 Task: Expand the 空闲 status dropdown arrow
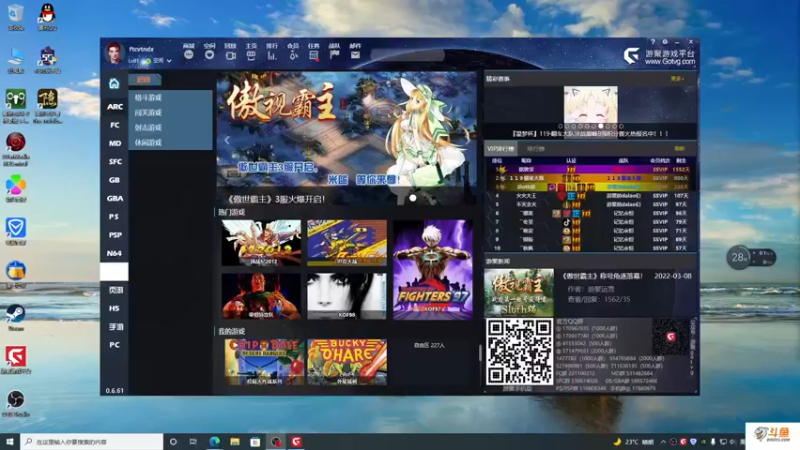tap(169, 61)
